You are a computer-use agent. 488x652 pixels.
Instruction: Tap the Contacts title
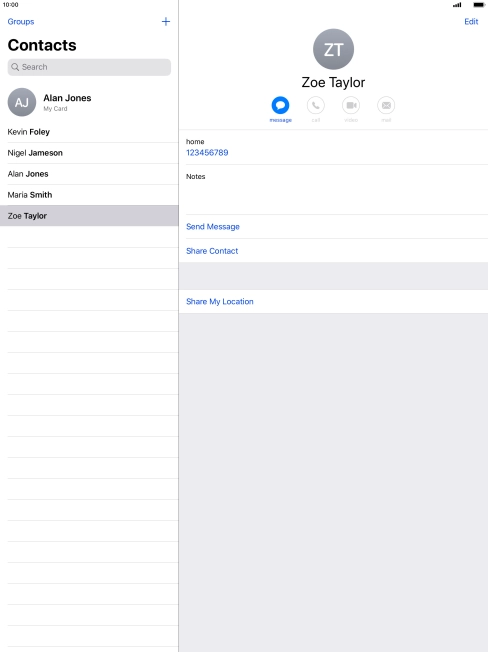[42, 45]
